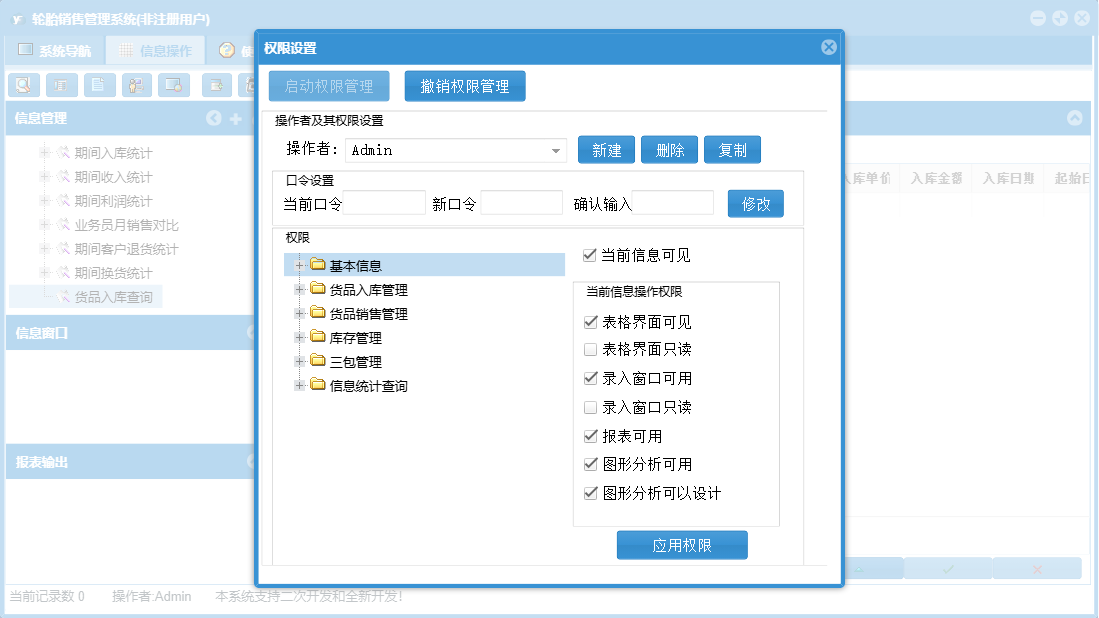Click 删除 to delete the operator

[x=669, y=150]
